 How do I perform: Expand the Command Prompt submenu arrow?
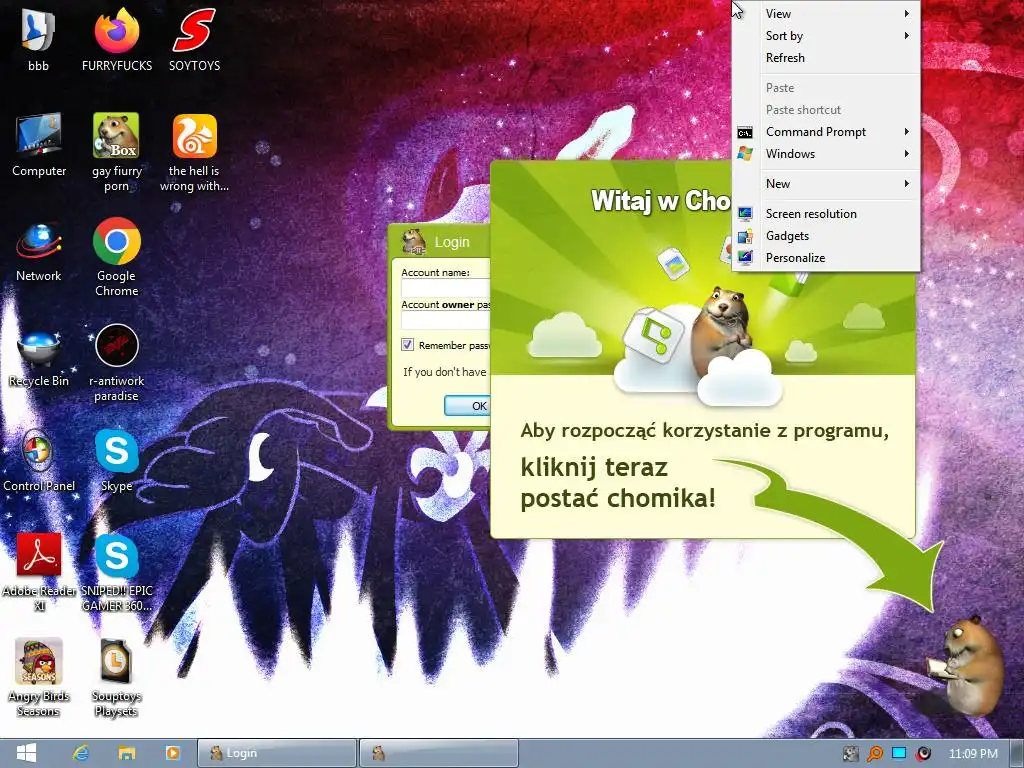coord(907,132)
